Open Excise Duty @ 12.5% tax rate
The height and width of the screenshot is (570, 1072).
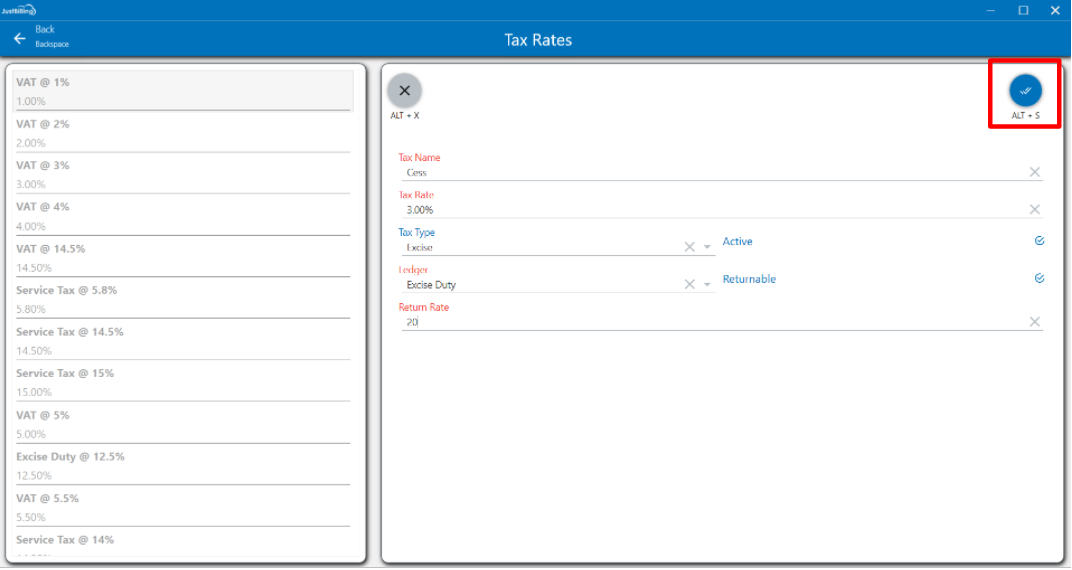pos(182,465)
